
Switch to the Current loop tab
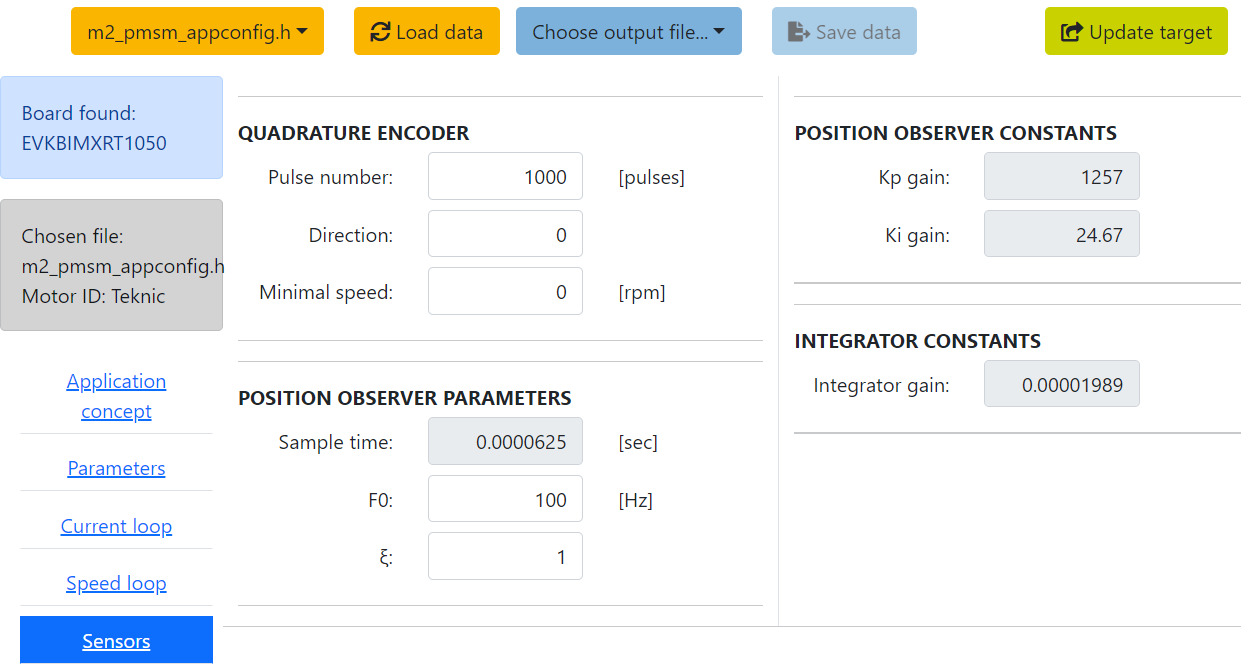coord(116,526)
